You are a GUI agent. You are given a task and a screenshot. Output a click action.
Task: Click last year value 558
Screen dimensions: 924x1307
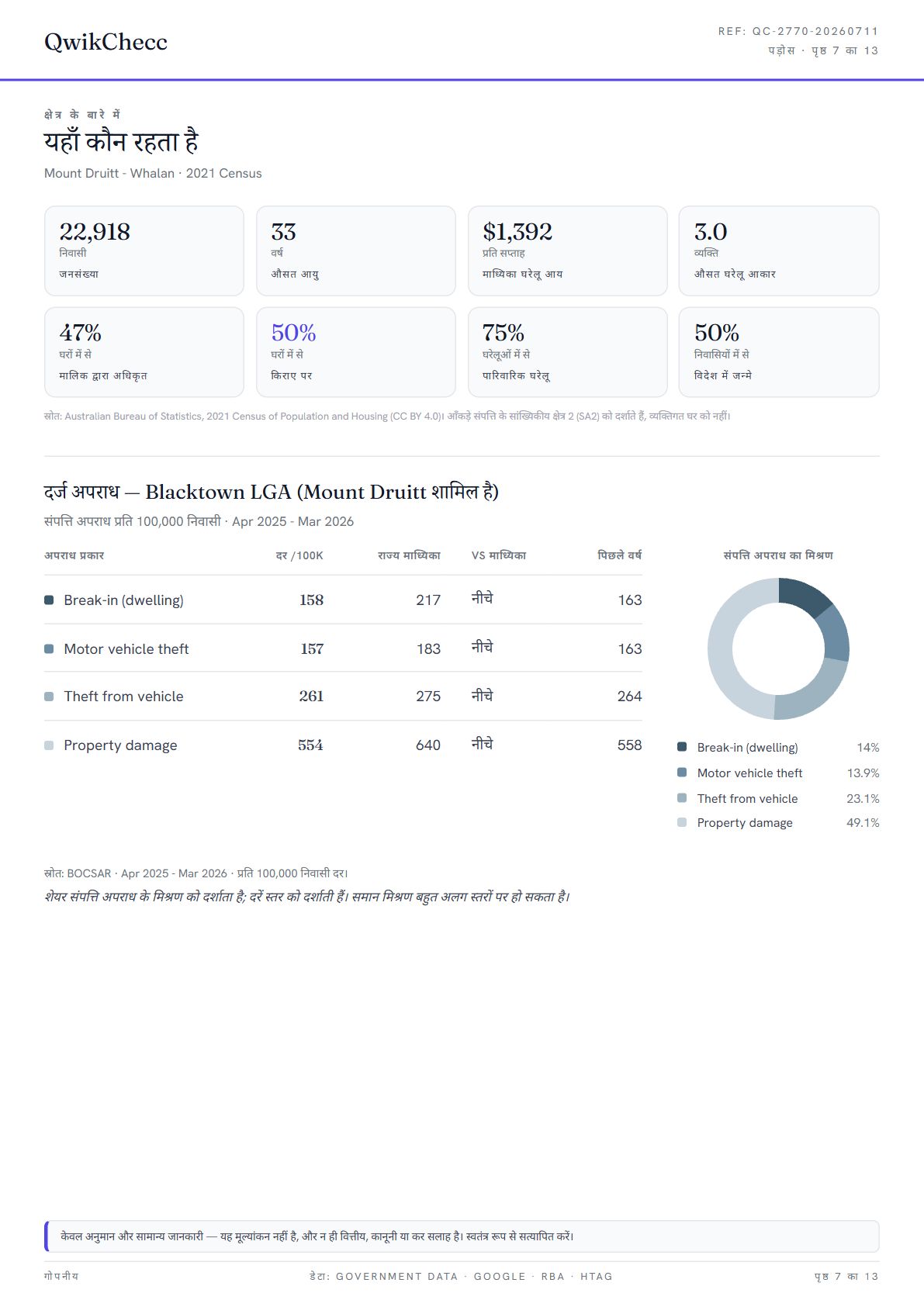point(629,745)
